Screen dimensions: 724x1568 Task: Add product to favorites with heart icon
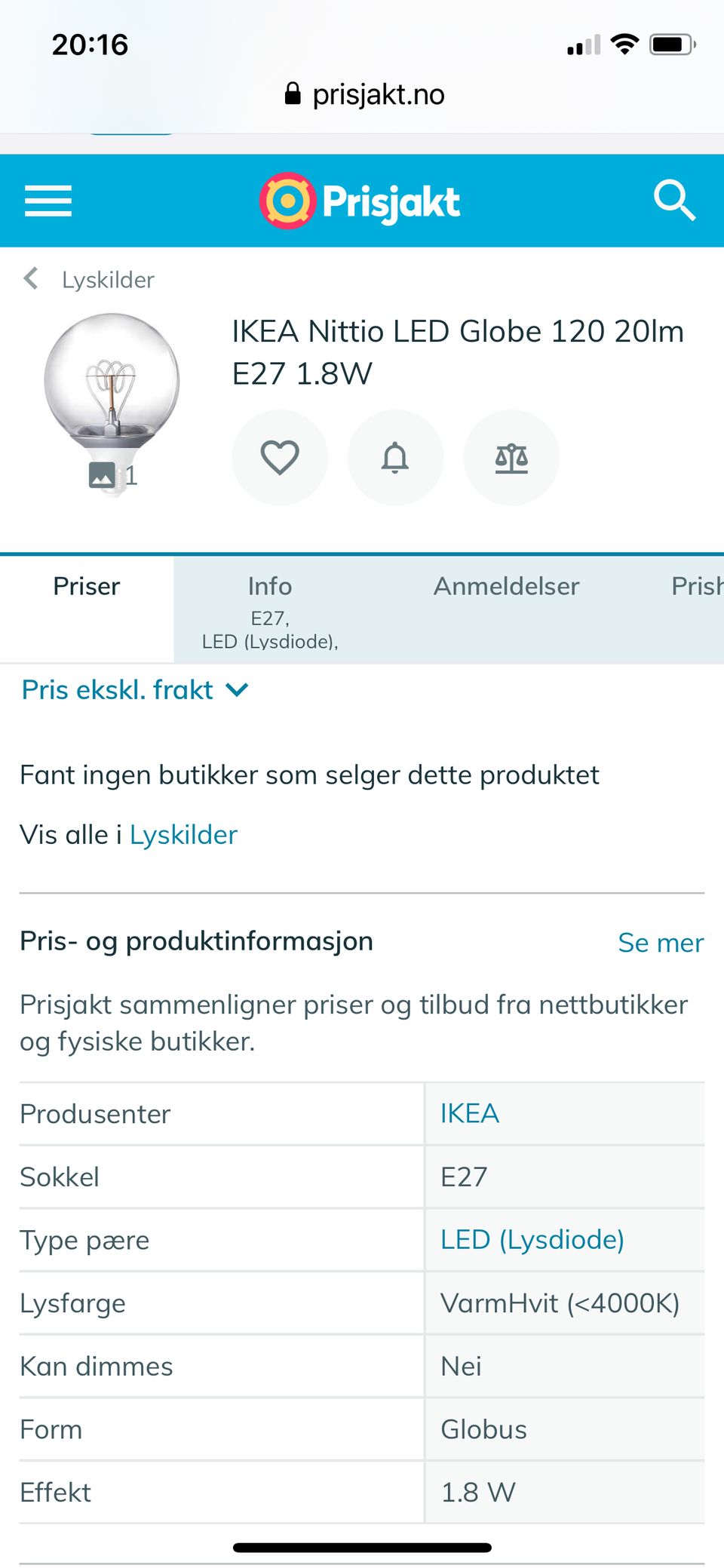(280, 458)
